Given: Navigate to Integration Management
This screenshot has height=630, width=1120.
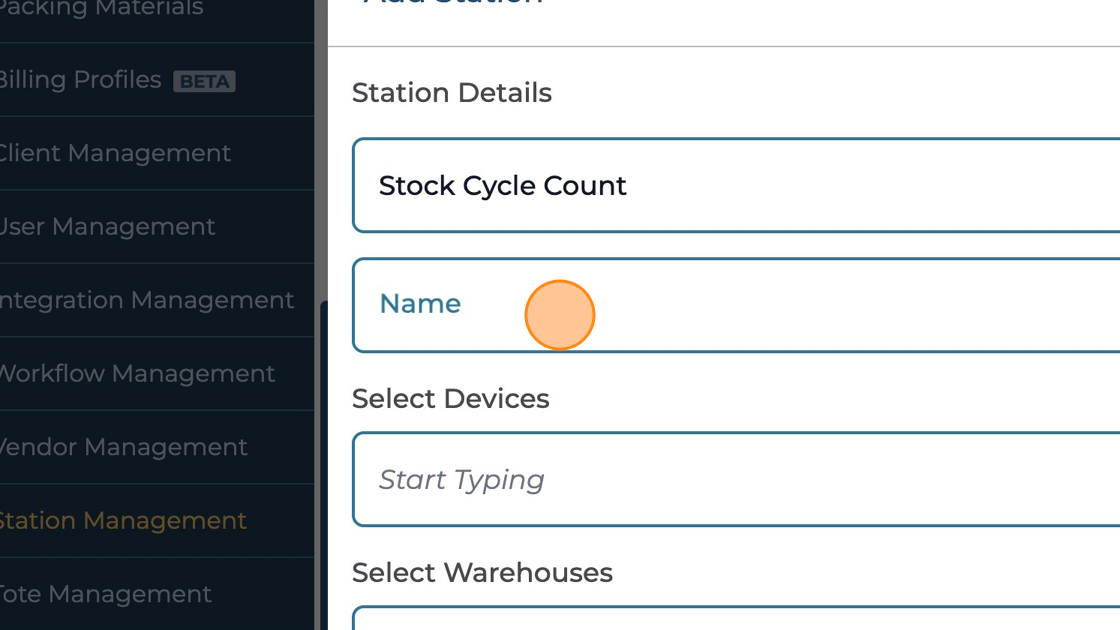Looking at the screenshot, I should pos(146,300).
